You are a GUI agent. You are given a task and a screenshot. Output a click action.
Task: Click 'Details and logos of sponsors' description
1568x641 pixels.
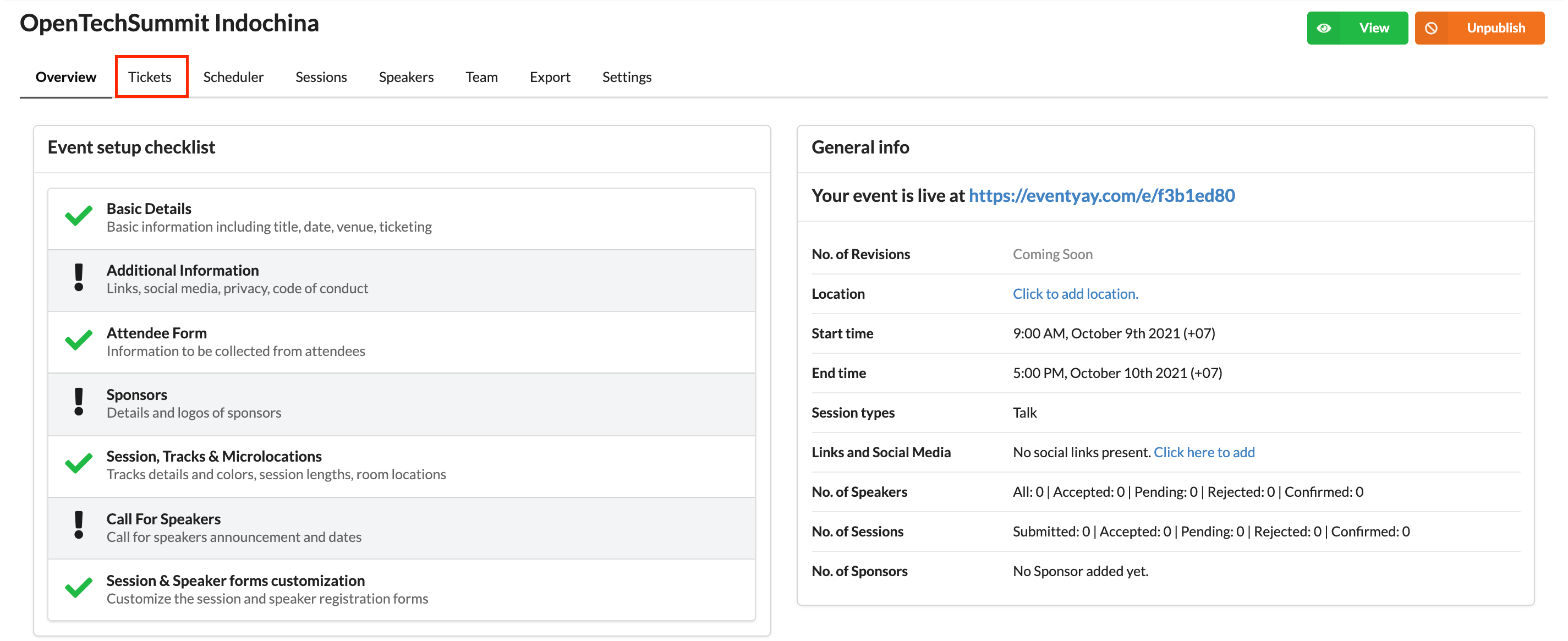(x=194, y=413)
